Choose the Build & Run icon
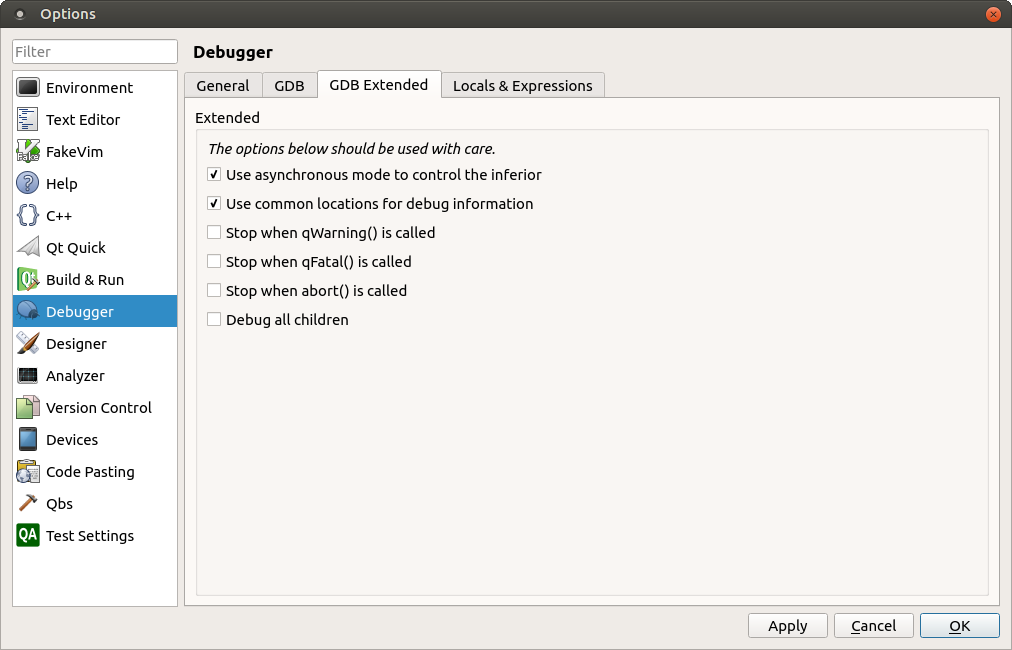1012x650 pixels. pyautogui.click(x=28, y=279)
